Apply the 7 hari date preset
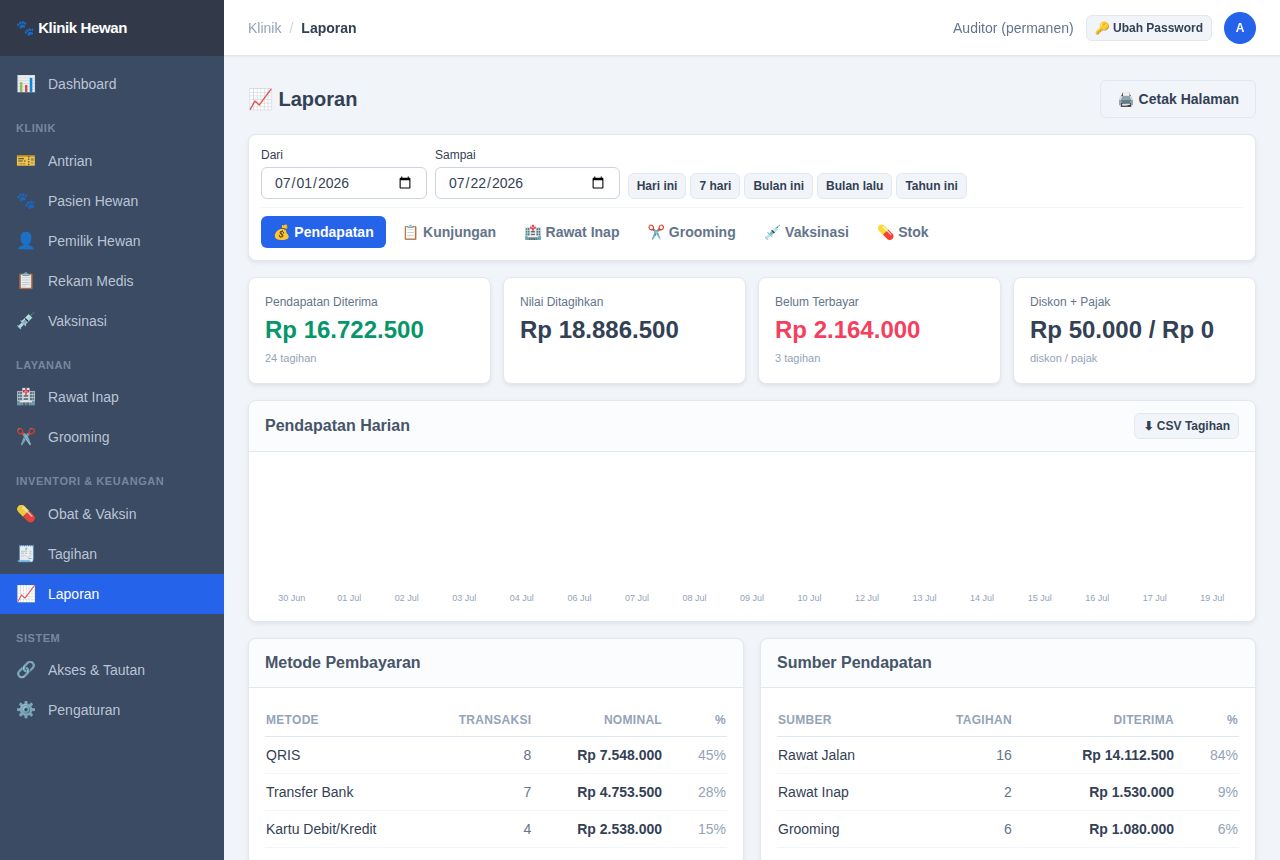The image size is (1280, 860). click(x=715, y=186)
